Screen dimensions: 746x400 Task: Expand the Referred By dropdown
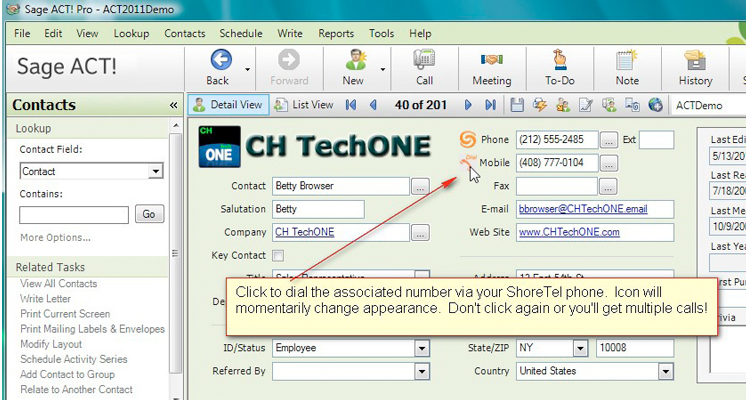(422, 371)
